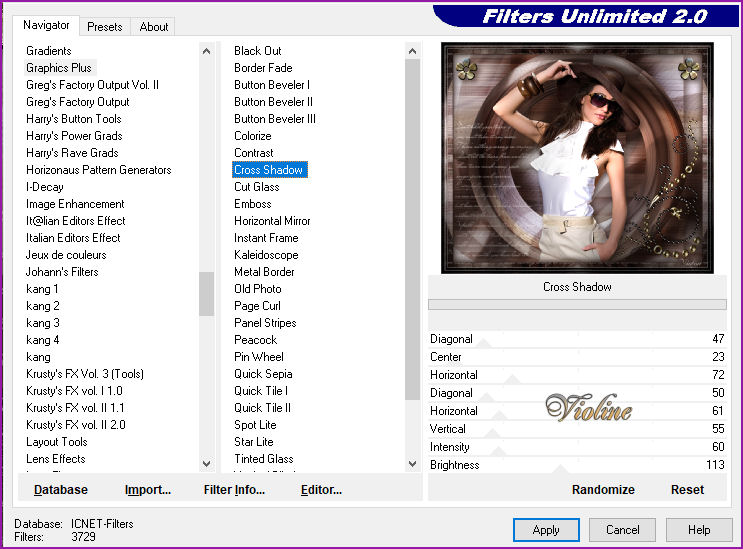
Task: Open Help for Filters Unlimited
Action: (699, 530)
